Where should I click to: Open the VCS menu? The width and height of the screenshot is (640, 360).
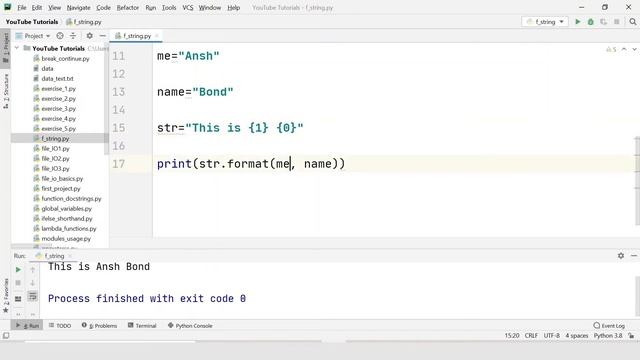[188, 7]
